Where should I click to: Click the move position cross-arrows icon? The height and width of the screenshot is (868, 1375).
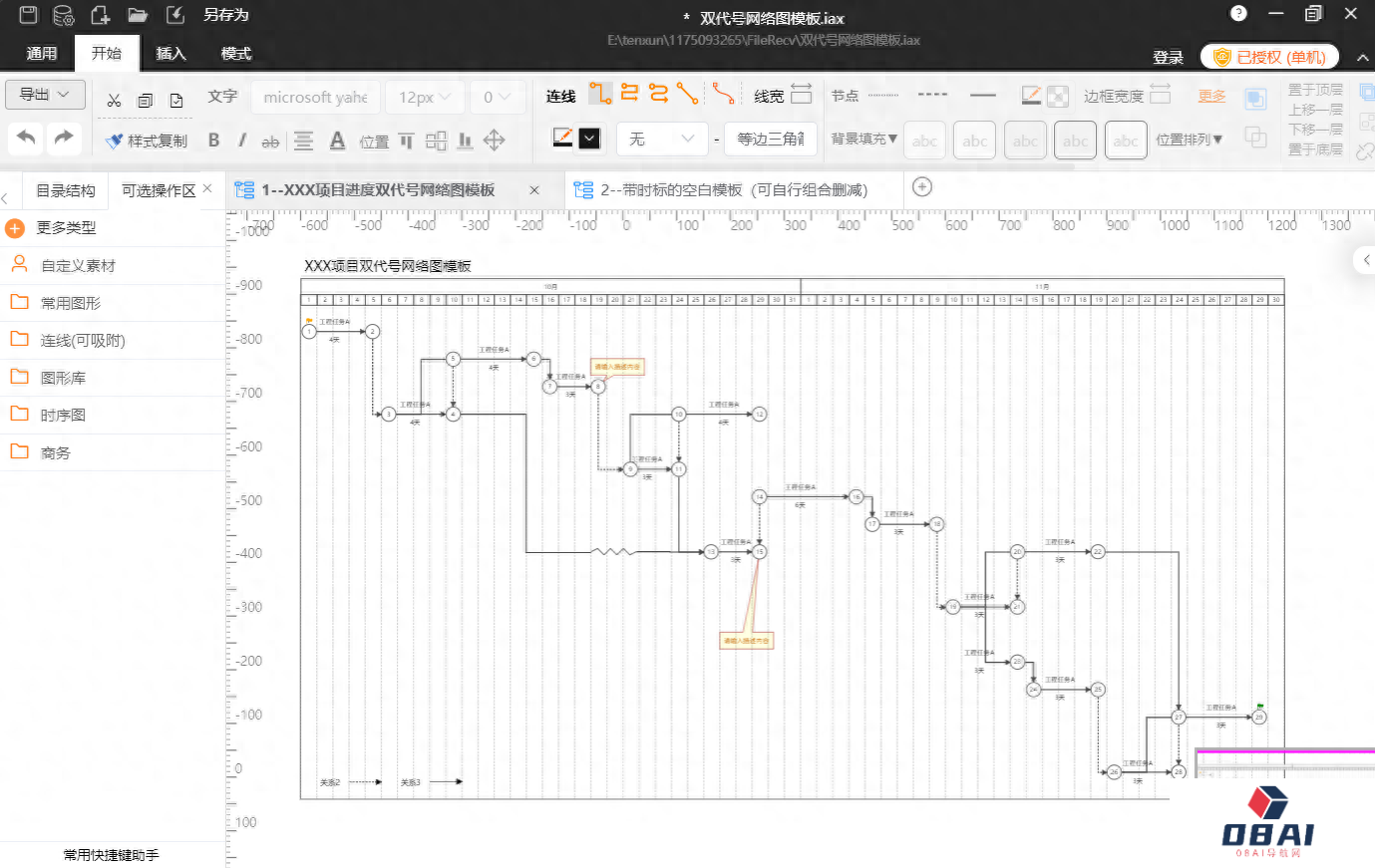pyautogui.click(x=494, y=141)
